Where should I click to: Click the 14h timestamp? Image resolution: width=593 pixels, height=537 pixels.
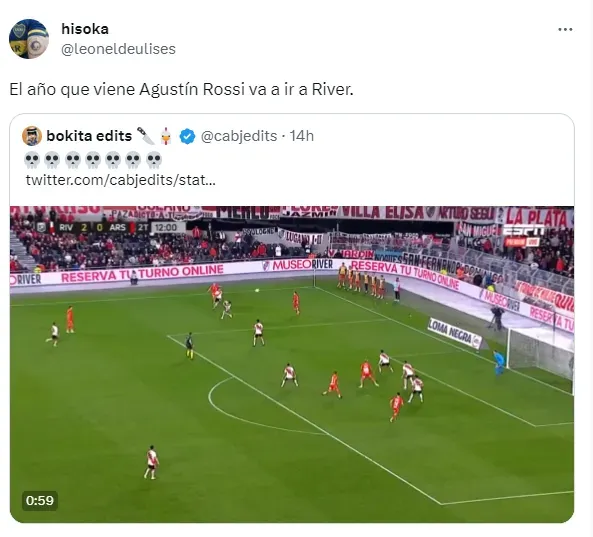tap(302, 136)
